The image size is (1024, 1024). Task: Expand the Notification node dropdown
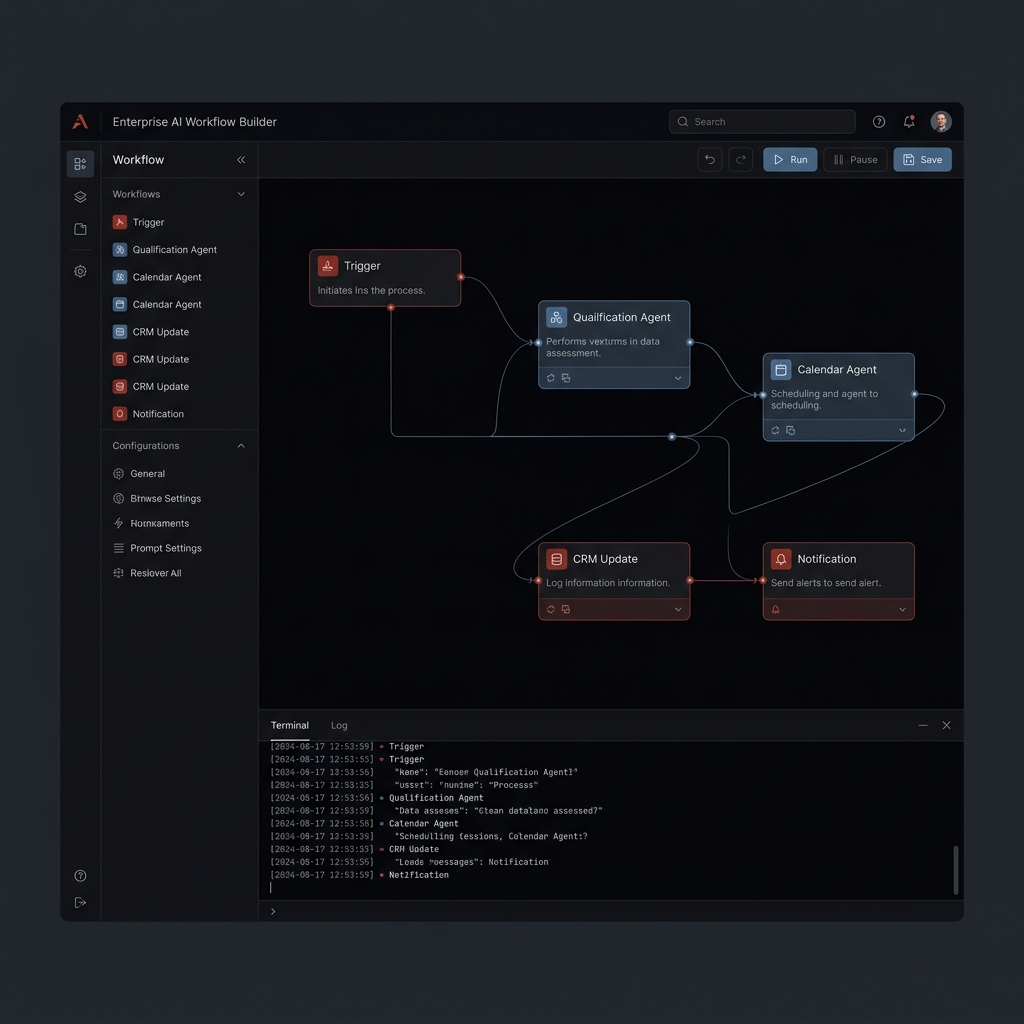coord(902,608)
